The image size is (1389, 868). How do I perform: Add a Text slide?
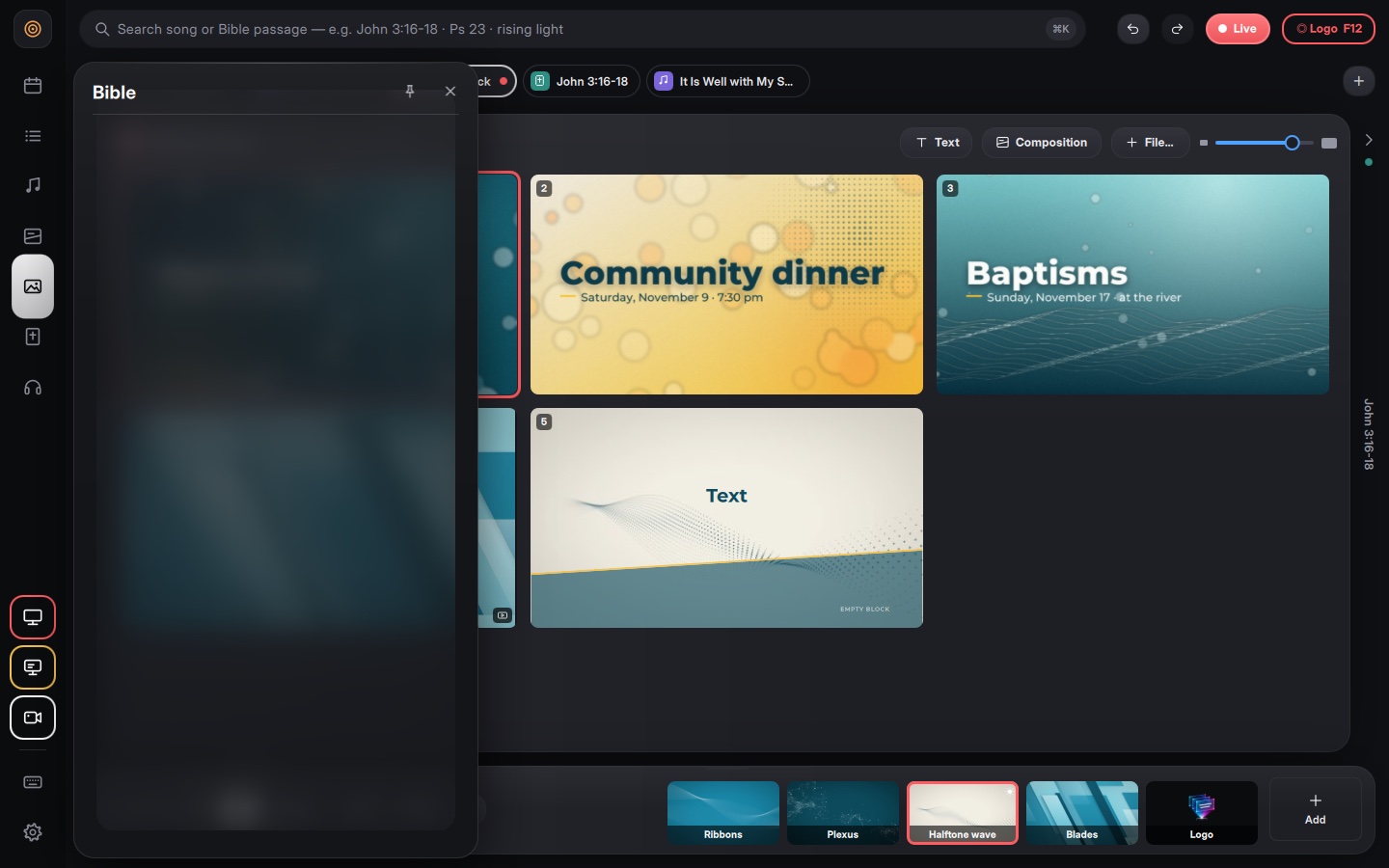coord(938,143)
